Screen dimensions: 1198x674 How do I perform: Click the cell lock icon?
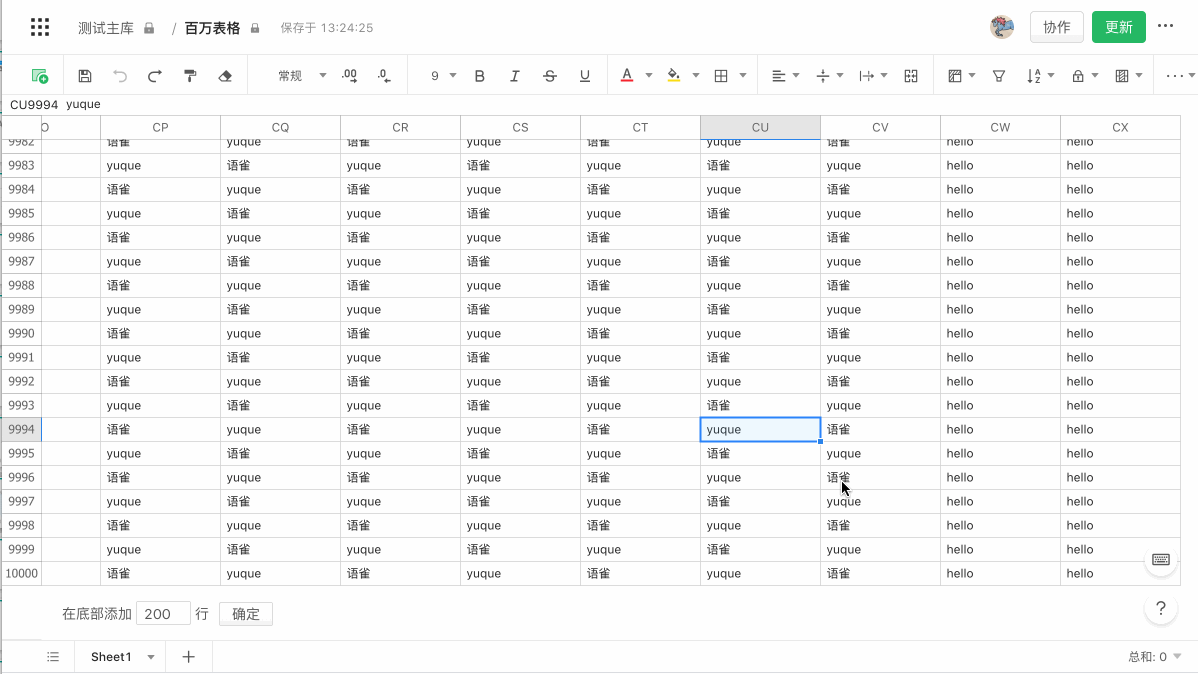tap(1078, 75)
